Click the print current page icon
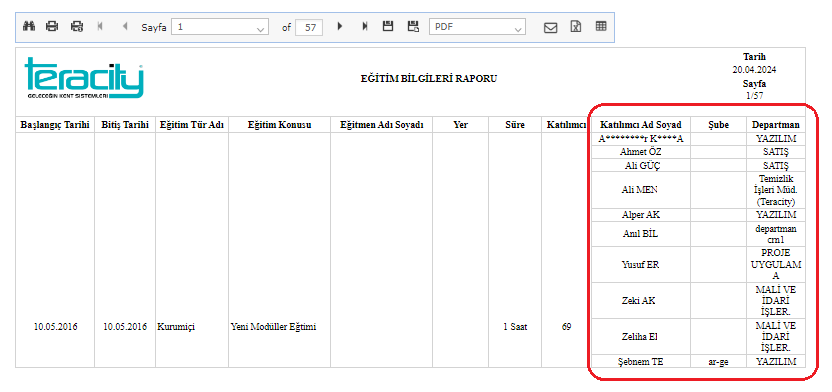The image size is (832, 392). coord(77,26)
